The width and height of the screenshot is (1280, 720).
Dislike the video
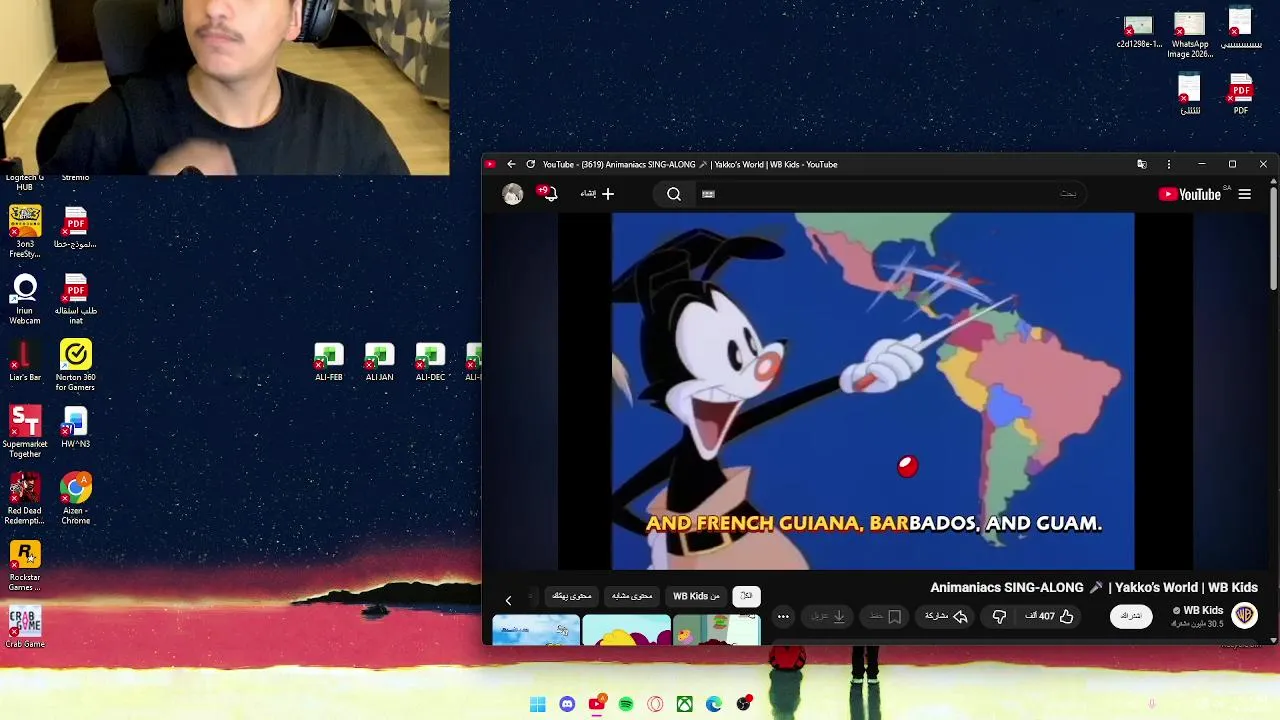pyautogui.click(x=999, y=616)
